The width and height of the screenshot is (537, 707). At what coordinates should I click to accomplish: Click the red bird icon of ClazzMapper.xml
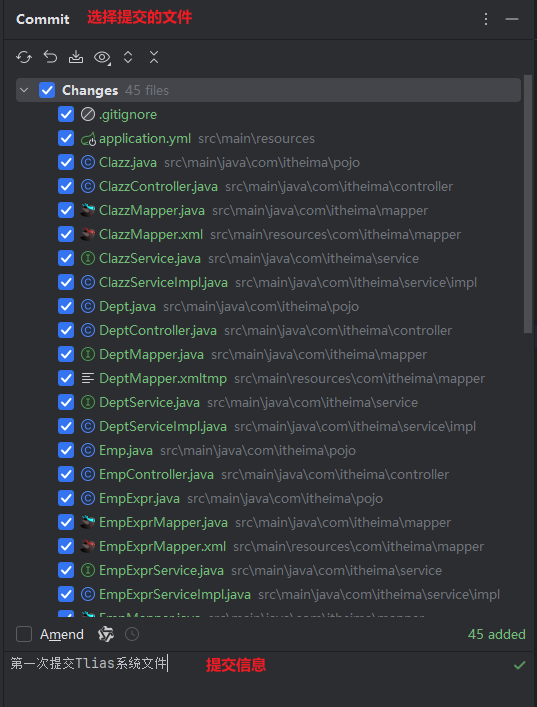click(x=87, y=234)
